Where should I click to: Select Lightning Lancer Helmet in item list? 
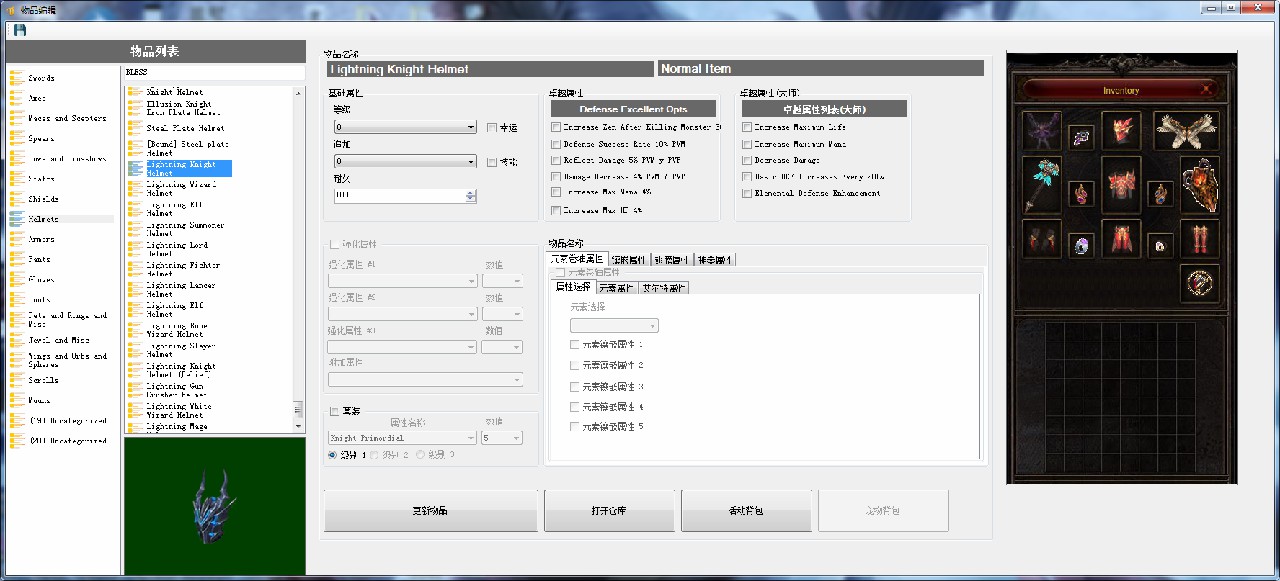coord(172,290)
